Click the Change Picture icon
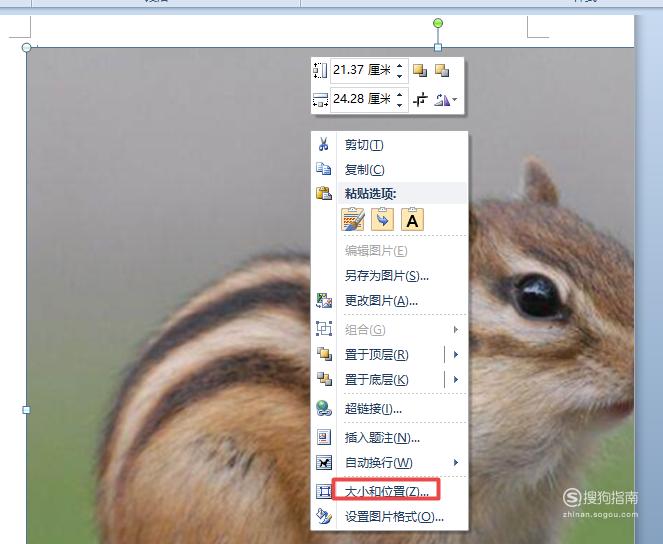 point(324,301)
